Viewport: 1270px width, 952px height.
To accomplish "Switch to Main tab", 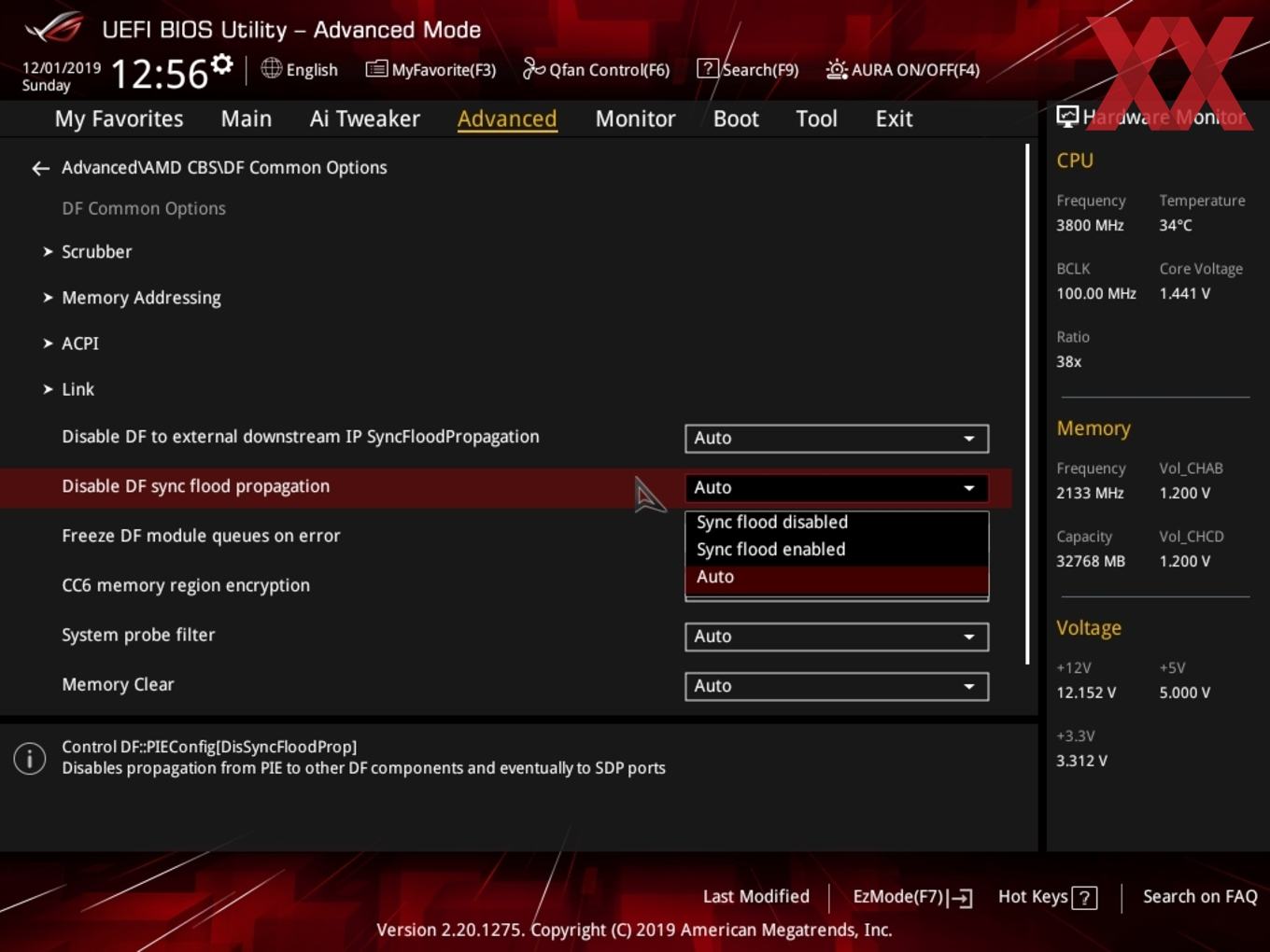I will click(247, 119).
